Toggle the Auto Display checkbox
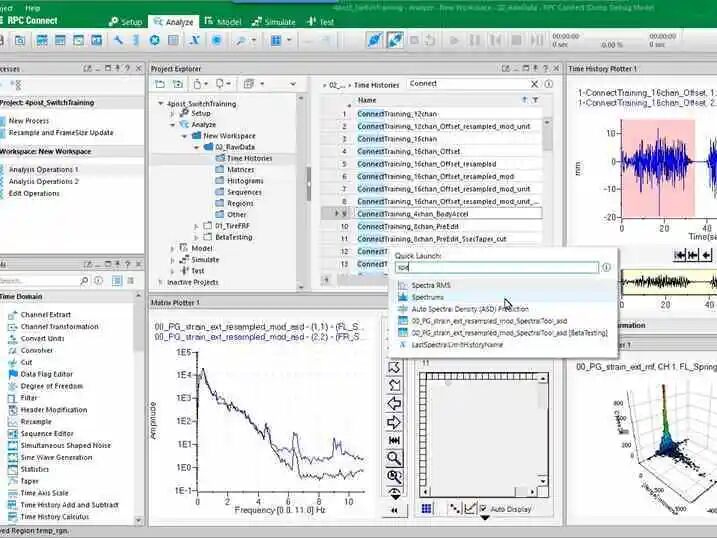Screen dimensions: 717x538 pos(483,509)
